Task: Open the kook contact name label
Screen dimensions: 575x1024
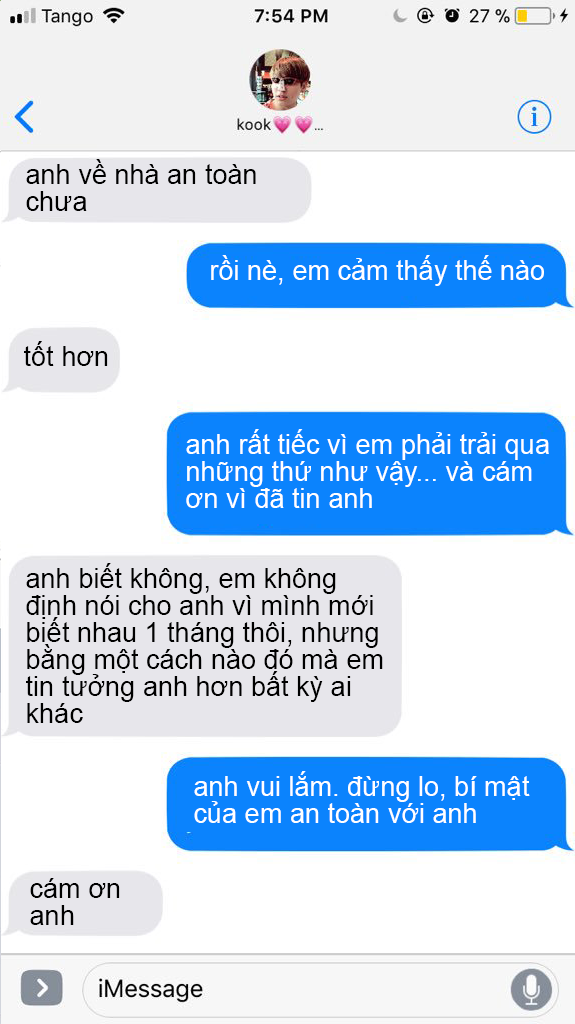Action: click(x=280, y=124)
